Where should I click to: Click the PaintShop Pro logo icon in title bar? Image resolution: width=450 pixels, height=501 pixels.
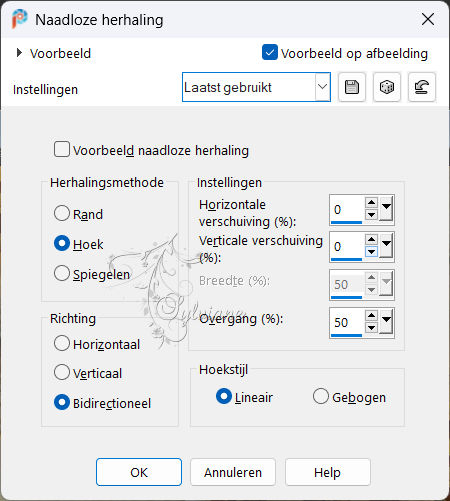19,19
